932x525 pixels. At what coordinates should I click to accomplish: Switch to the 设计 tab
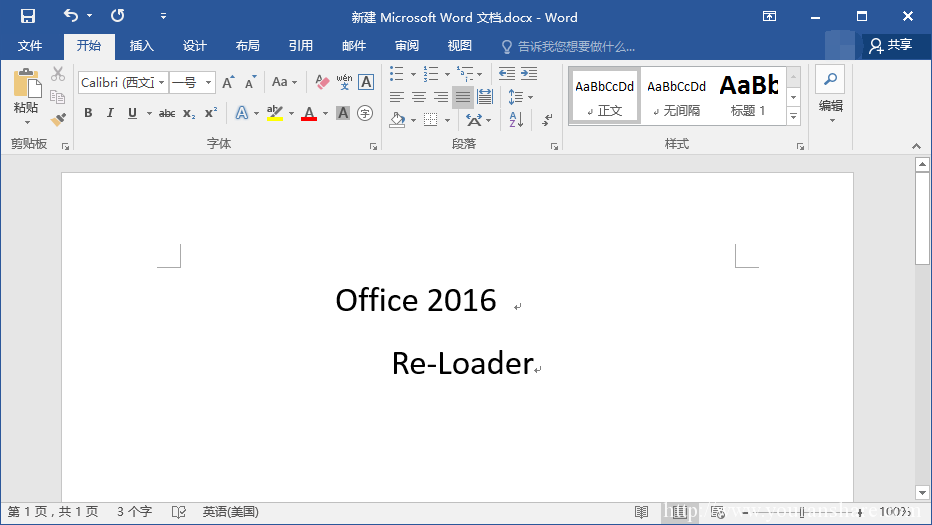click(x=194, y=46)
